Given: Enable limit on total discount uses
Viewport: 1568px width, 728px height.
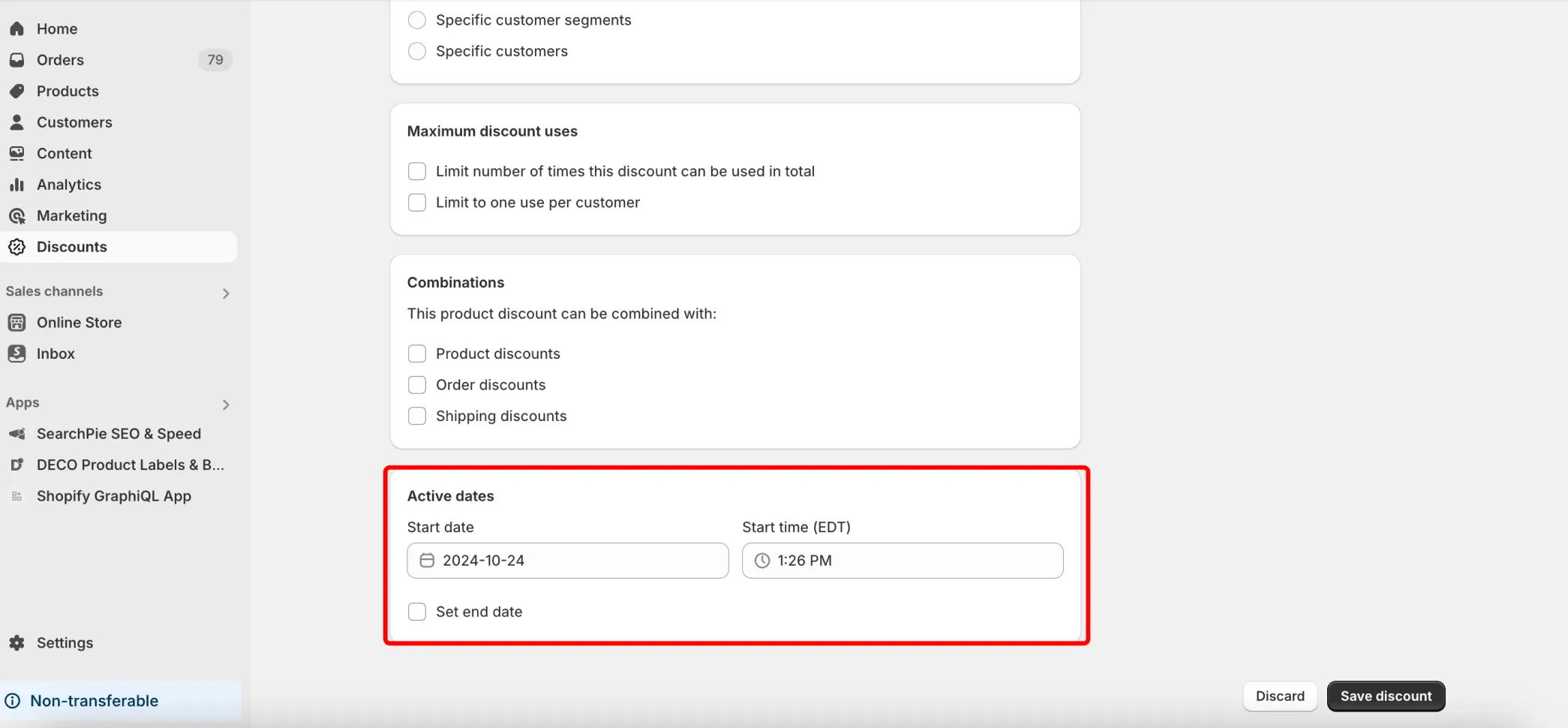Looking at the screenshot, I should [x=417, y=171].
